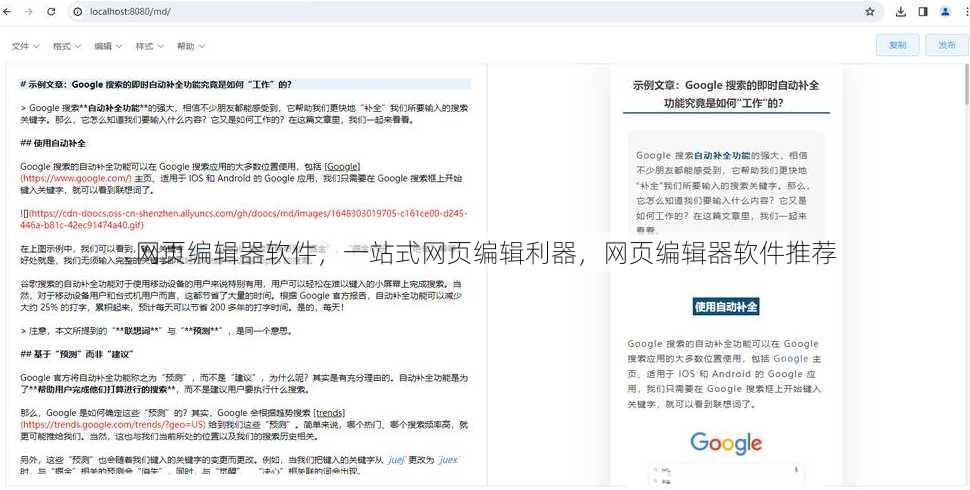Open the browser downloads icon
Image resolution: width=970 pixels, height=490 pixels.
tap(901, 12)
